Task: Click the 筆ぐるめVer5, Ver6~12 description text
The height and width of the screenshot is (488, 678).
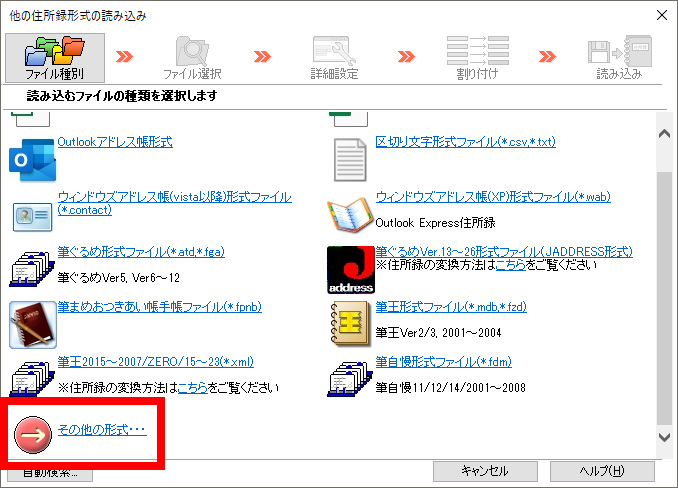Action: [118, 277]
